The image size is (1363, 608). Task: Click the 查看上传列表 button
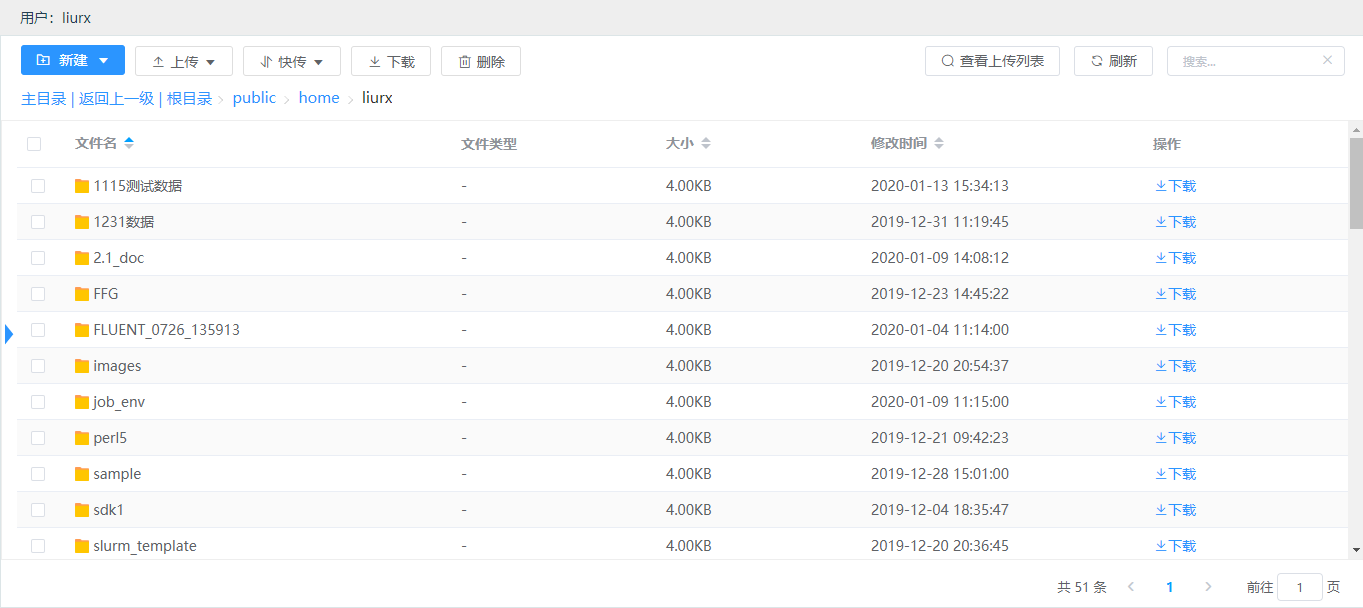tap(992, 61)
